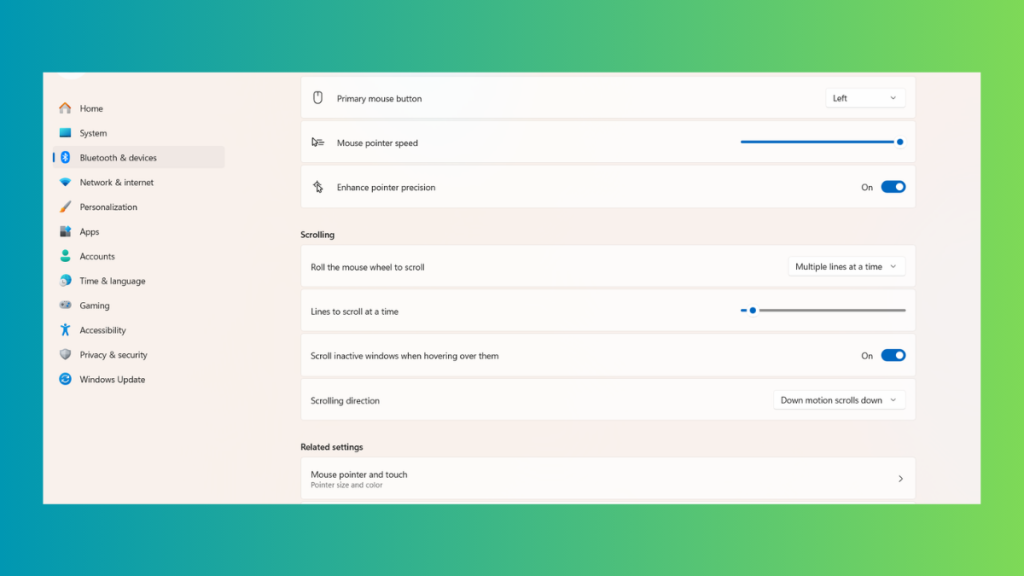Open Privacy & security settings
The width and height of the screenshot is (1024, 576).
138,355
